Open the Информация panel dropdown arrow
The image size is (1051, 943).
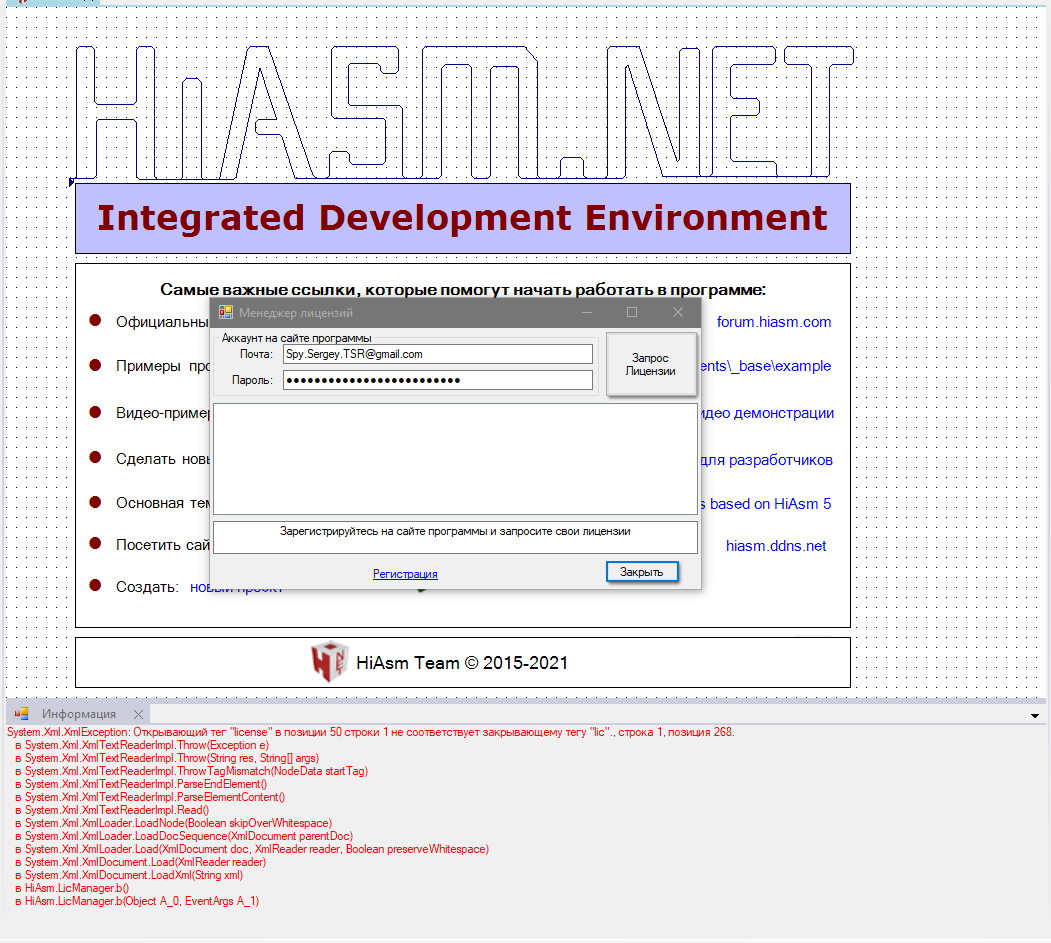[x=1035, y=716]
